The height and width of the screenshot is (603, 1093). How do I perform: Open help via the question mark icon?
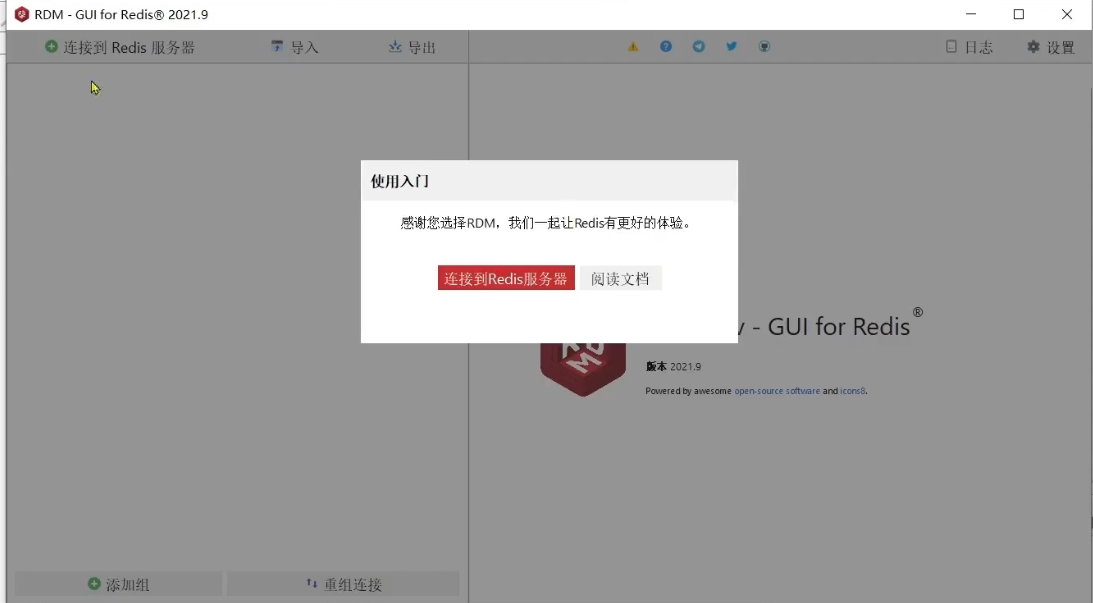[x=665, y=45]
